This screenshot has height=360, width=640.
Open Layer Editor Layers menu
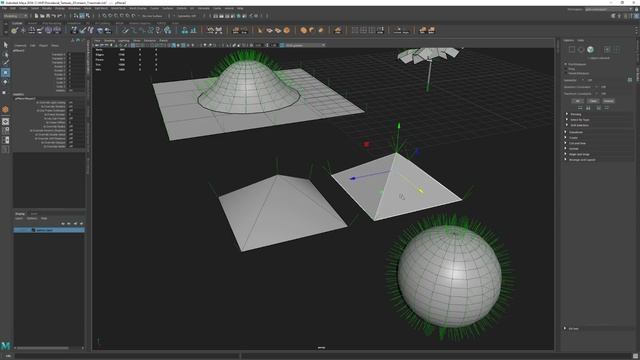tap(19, 219)
